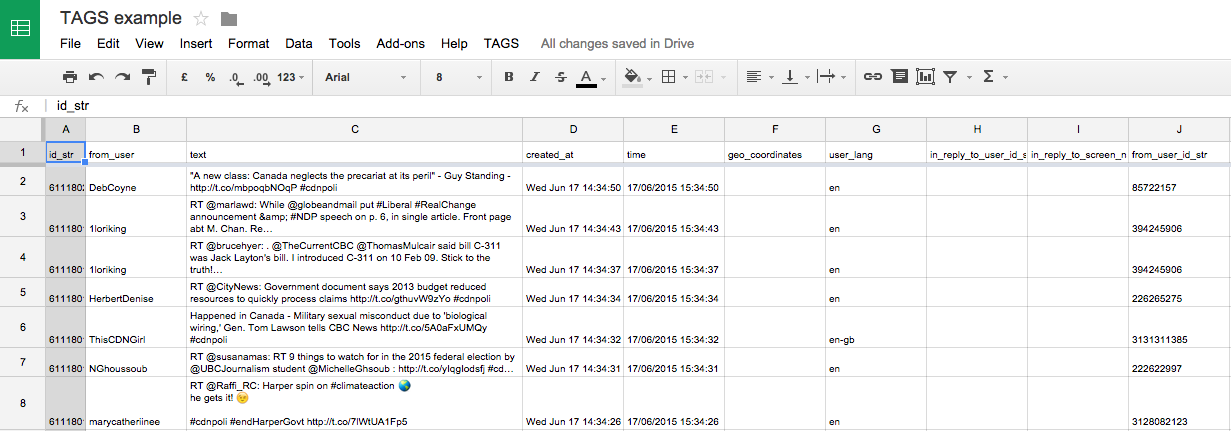Image resolution: width=1231 pixels, height=431 pixels.
Task: Redo the last action
Action: coord(122,76)
